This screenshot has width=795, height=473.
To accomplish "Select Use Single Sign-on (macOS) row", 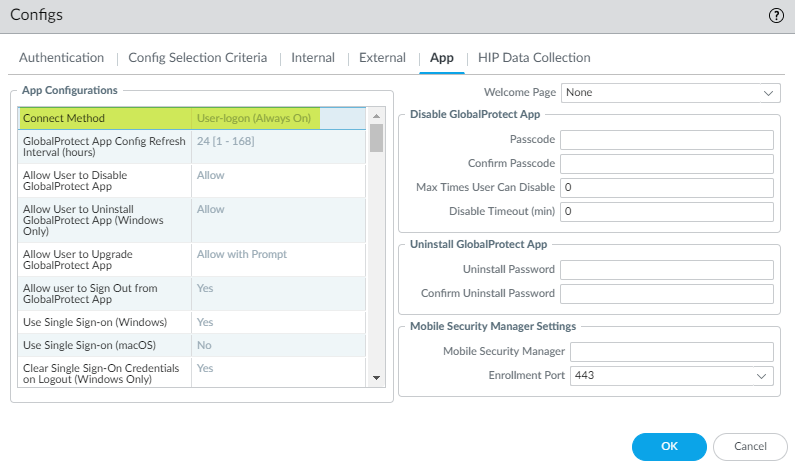I will [x=190, y=345].
